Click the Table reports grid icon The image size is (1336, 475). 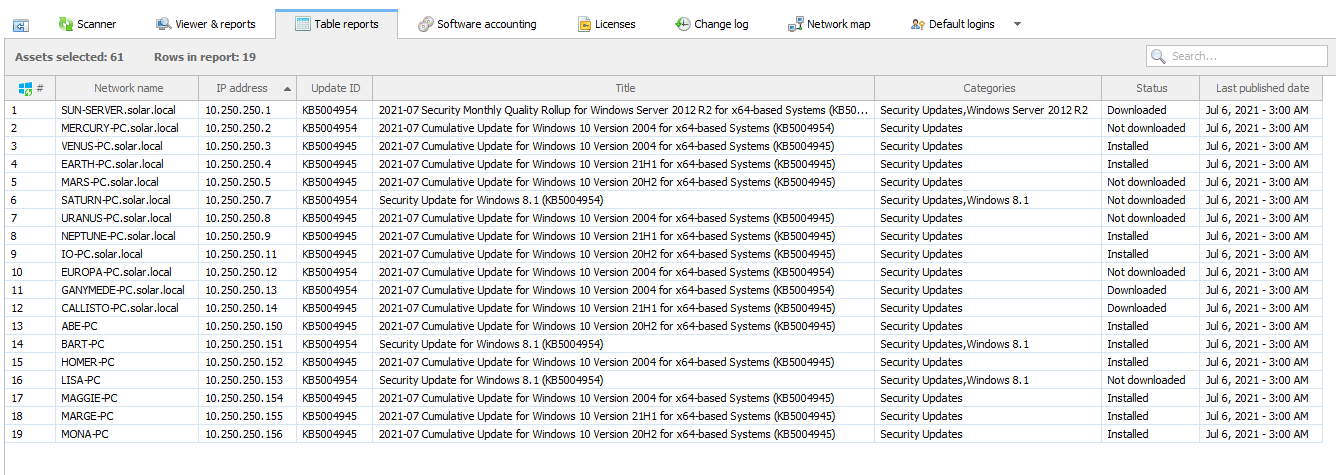coord(302,24)
